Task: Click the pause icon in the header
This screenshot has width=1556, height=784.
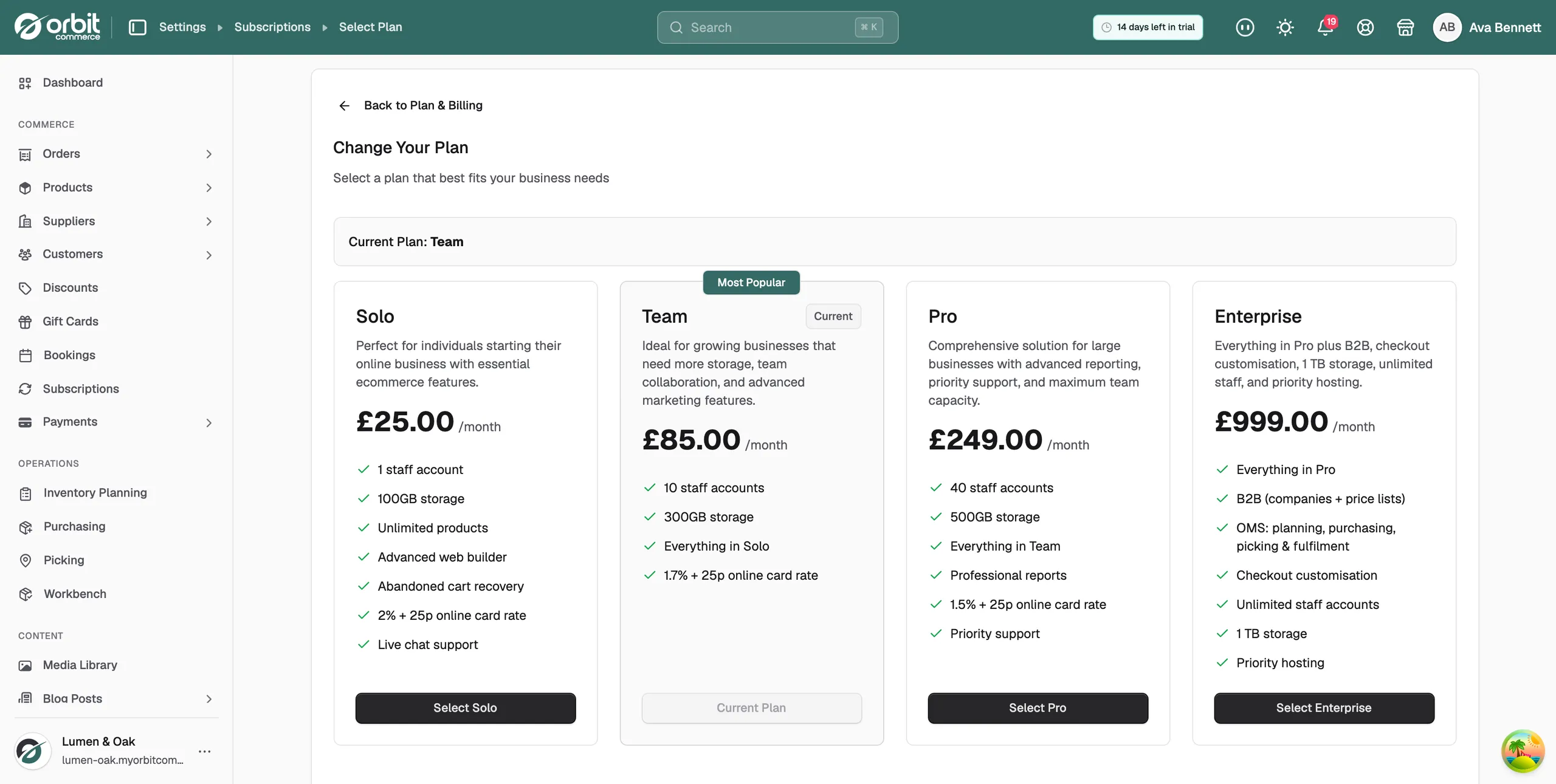Action: pos(1245,27)
